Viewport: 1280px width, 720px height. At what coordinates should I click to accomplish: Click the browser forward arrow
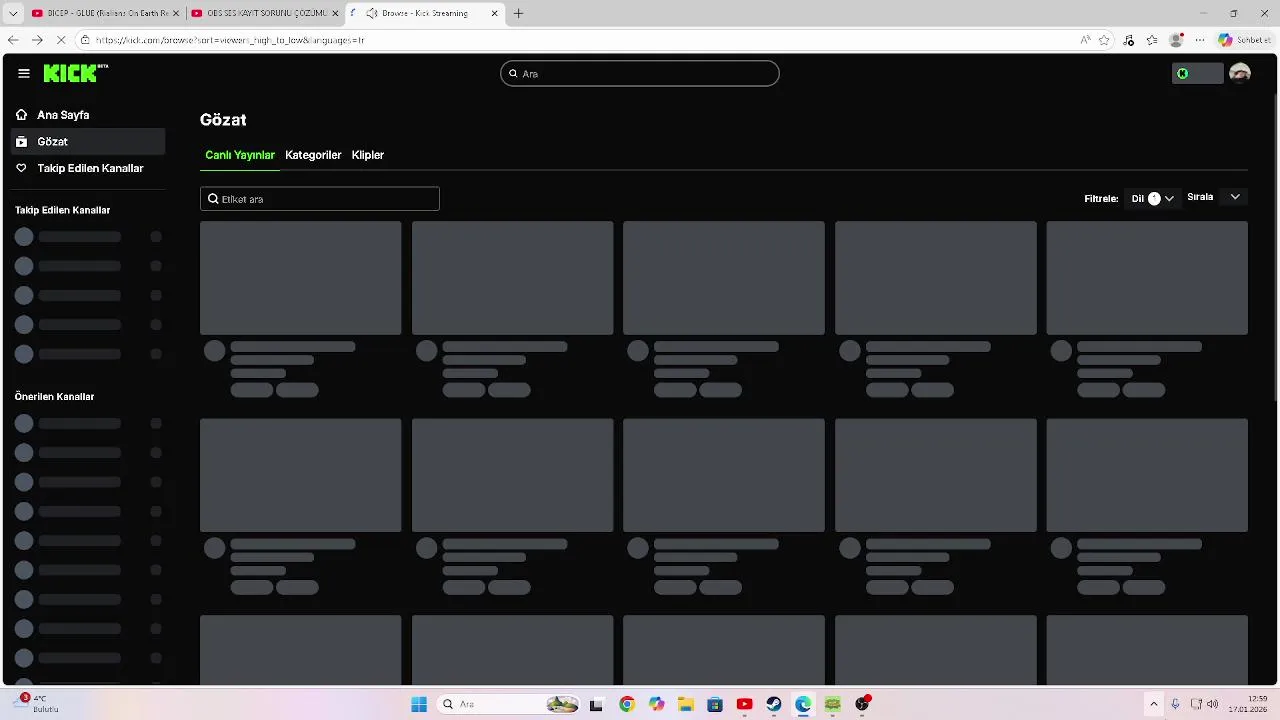pos(37,40)
